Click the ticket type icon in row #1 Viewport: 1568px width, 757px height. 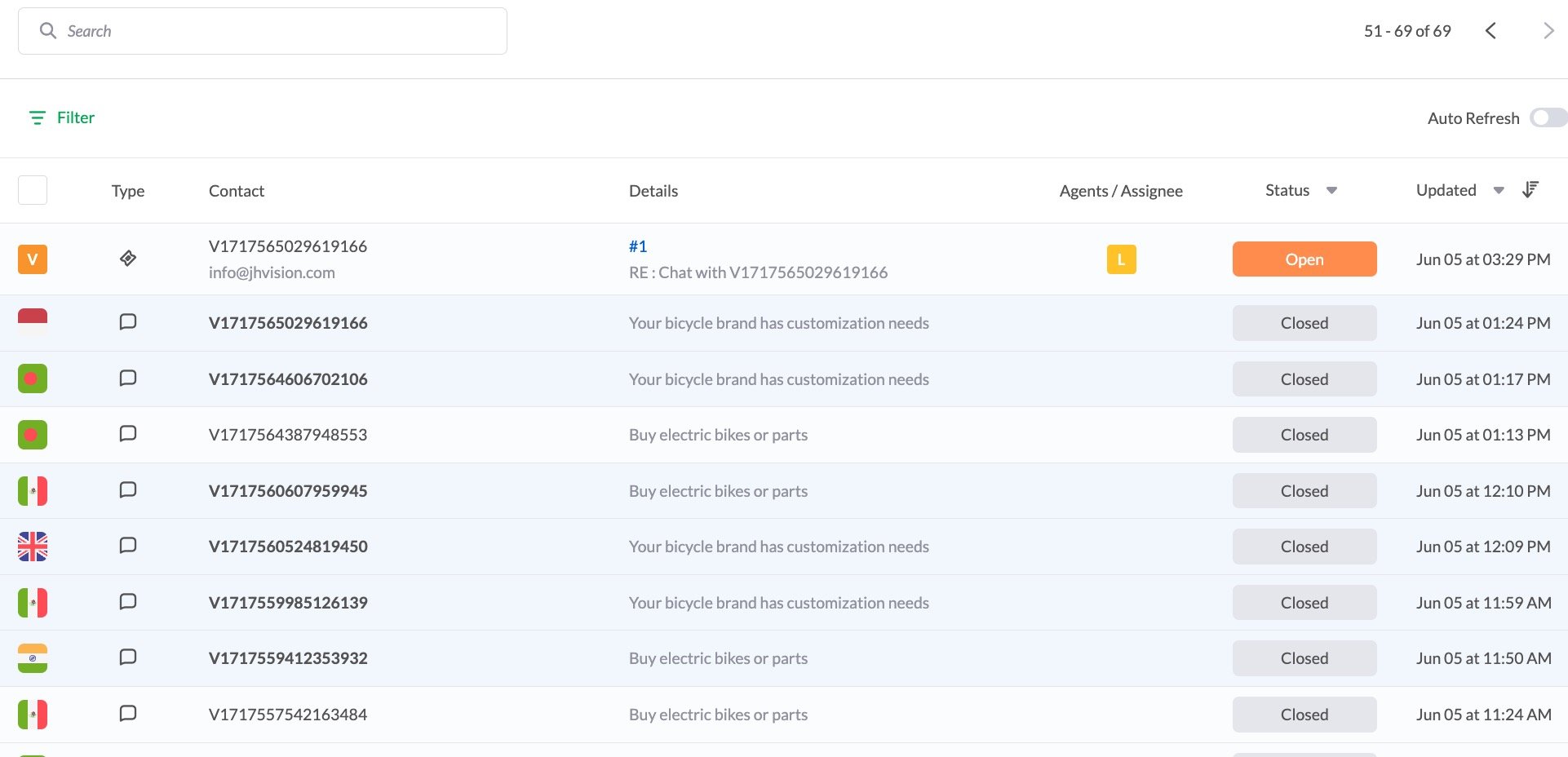(x=128, y=259)
